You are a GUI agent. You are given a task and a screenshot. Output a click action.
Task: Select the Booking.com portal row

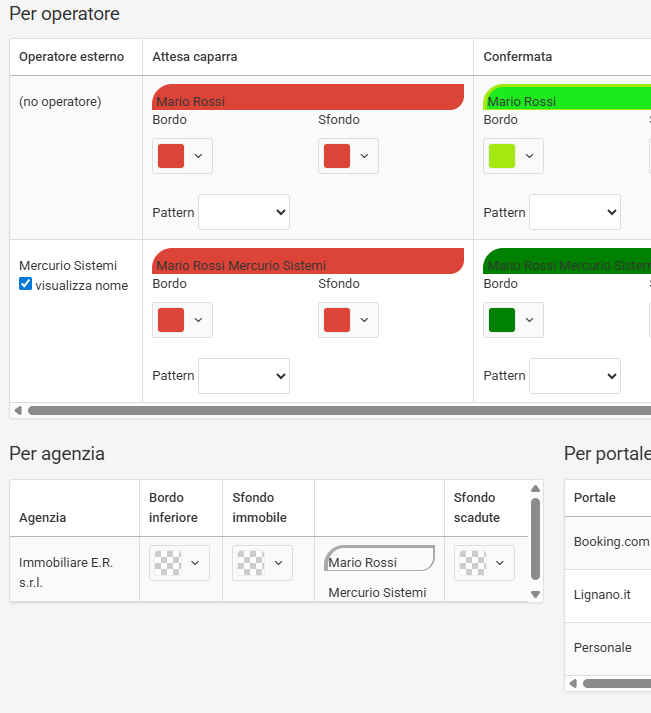pos(611,542)
